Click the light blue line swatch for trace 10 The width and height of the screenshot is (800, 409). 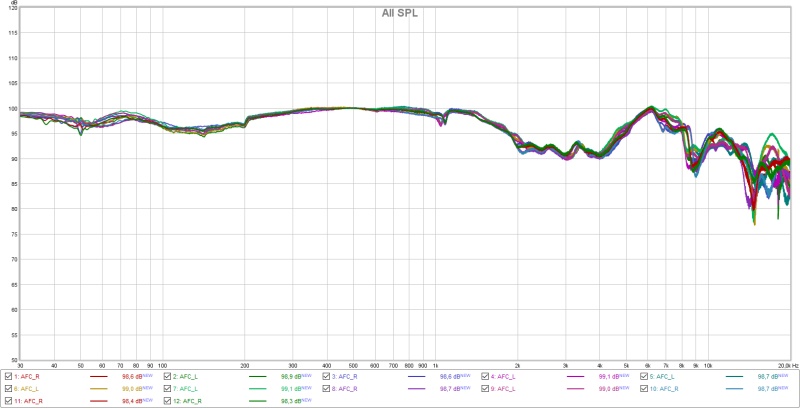[x=733, y=388]
